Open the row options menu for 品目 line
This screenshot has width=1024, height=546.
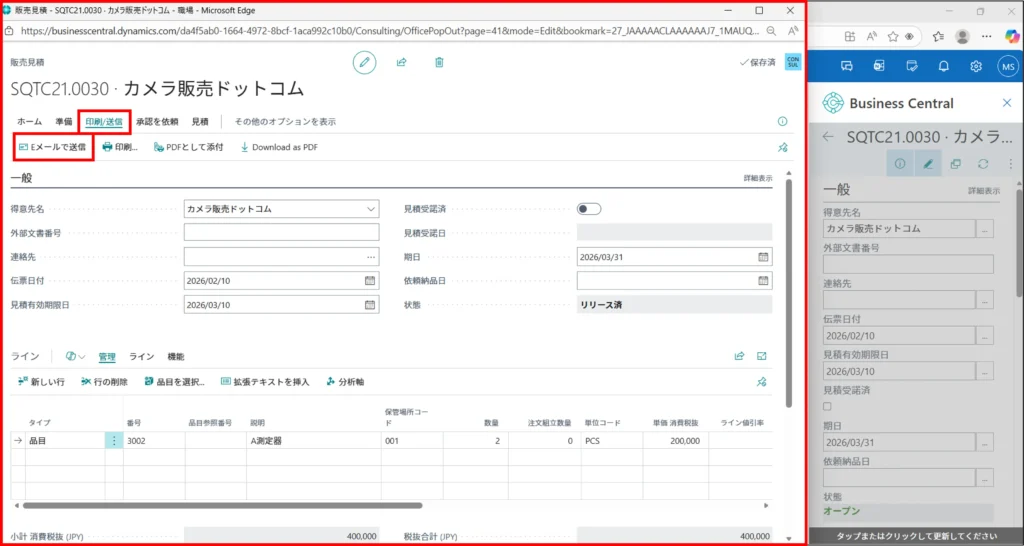click(x=114, y=441)
